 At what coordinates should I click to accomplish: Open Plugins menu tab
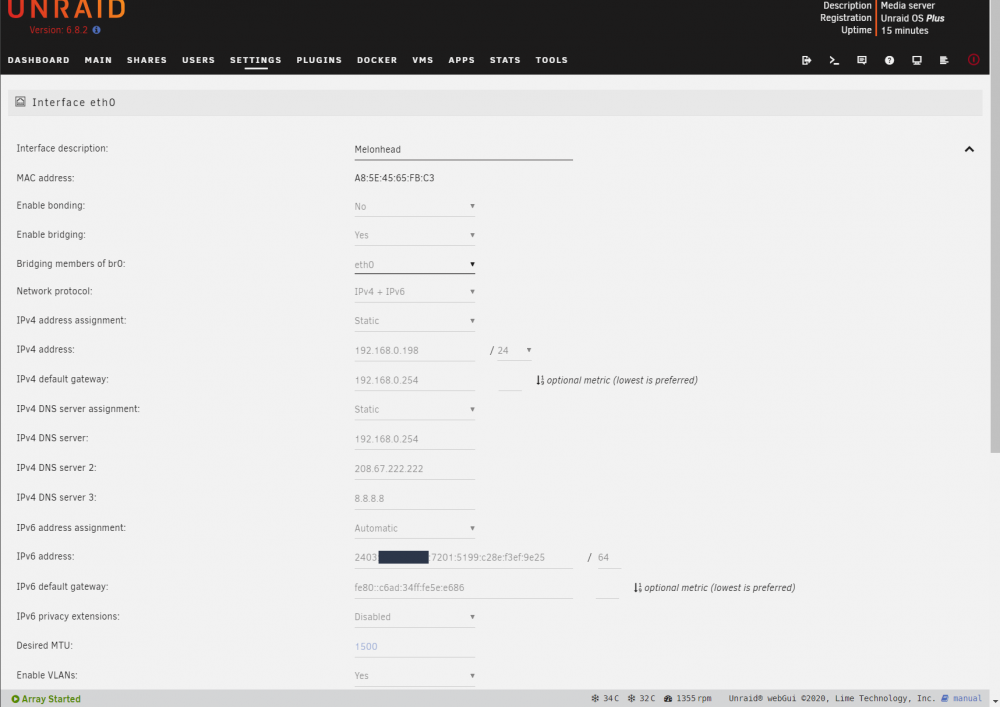coord(319,60)
